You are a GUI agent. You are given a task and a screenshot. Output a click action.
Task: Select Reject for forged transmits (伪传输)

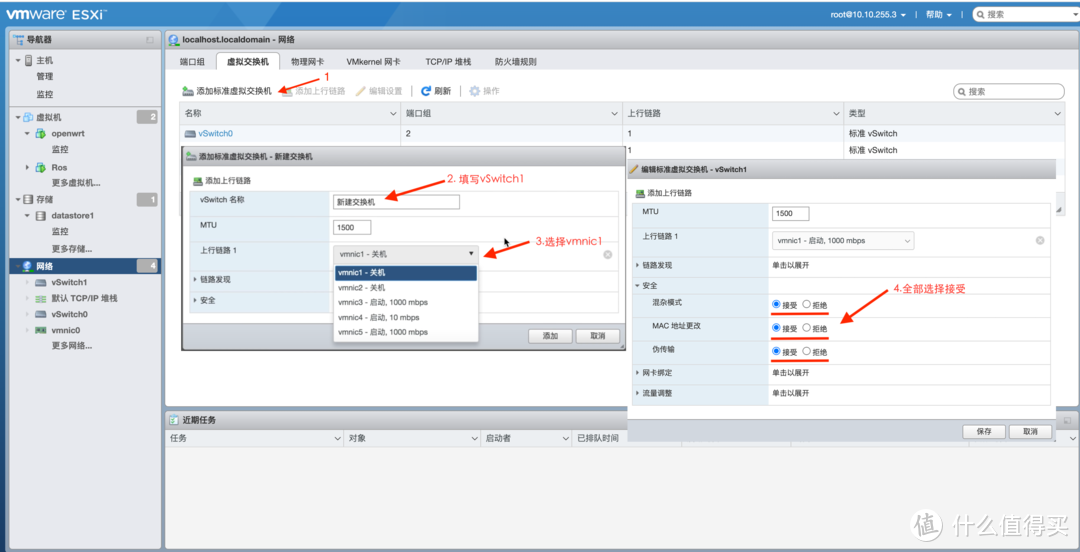(807, 351)
